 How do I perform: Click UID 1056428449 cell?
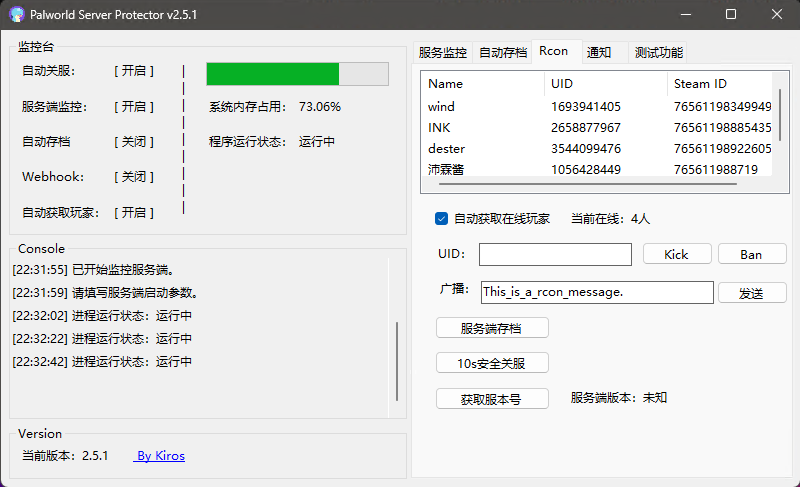(586, 169)
